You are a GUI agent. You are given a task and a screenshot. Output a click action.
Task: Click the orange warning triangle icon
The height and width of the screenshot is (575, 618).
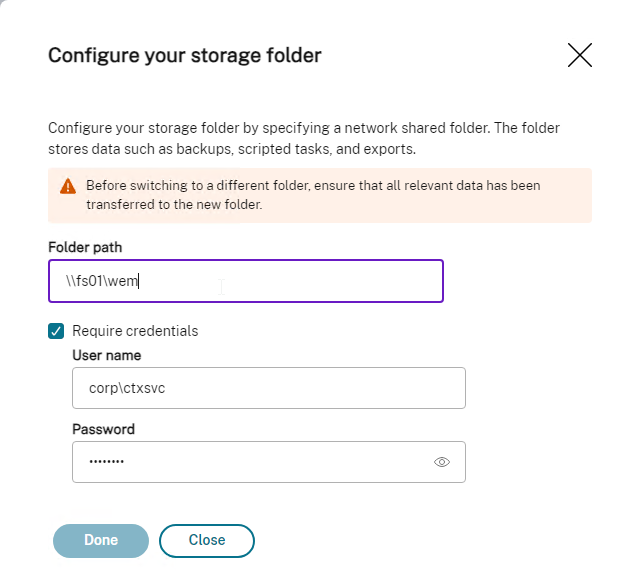tap(68, 186)
